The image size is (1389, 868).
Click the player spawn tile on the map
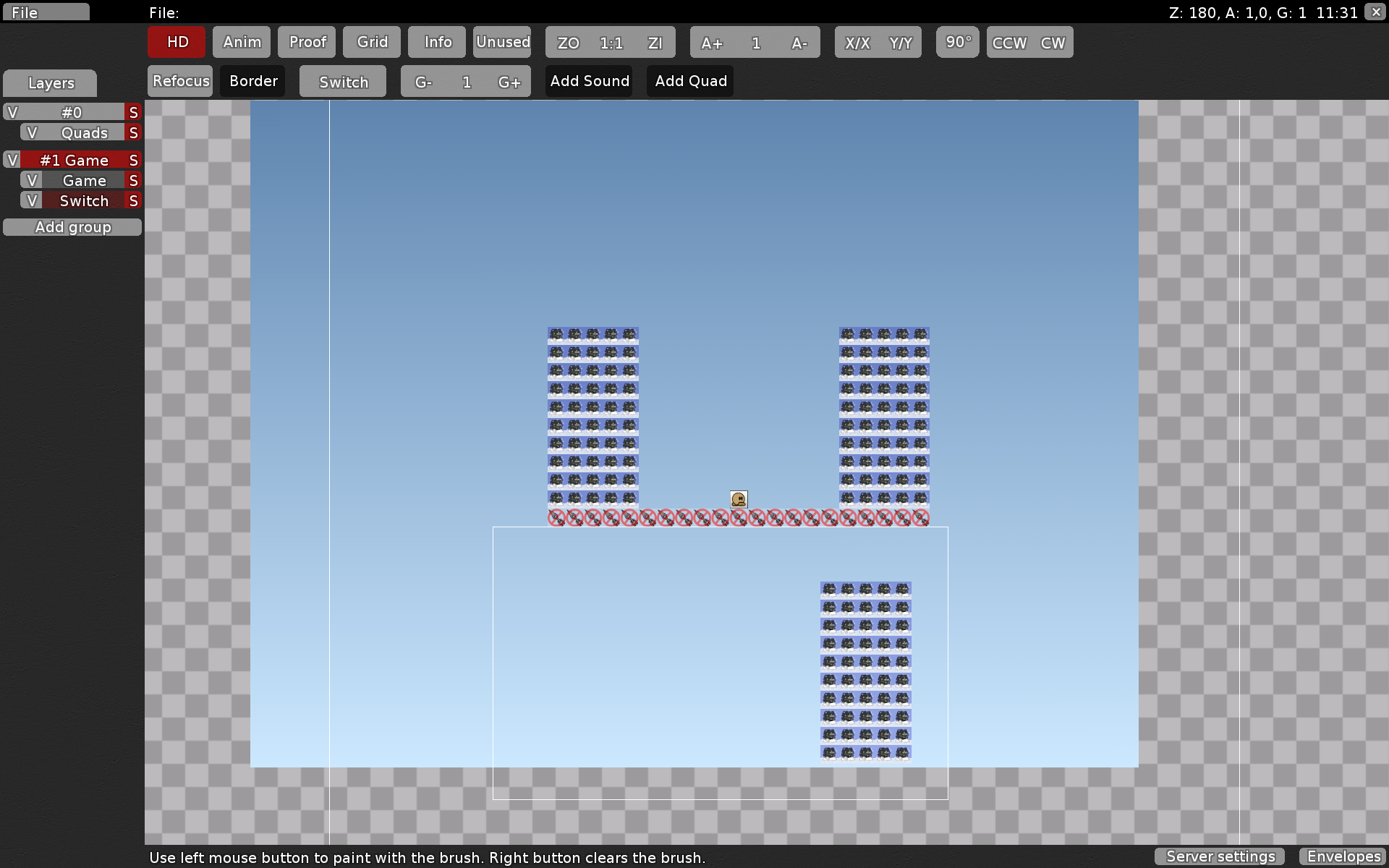(739, 499)
